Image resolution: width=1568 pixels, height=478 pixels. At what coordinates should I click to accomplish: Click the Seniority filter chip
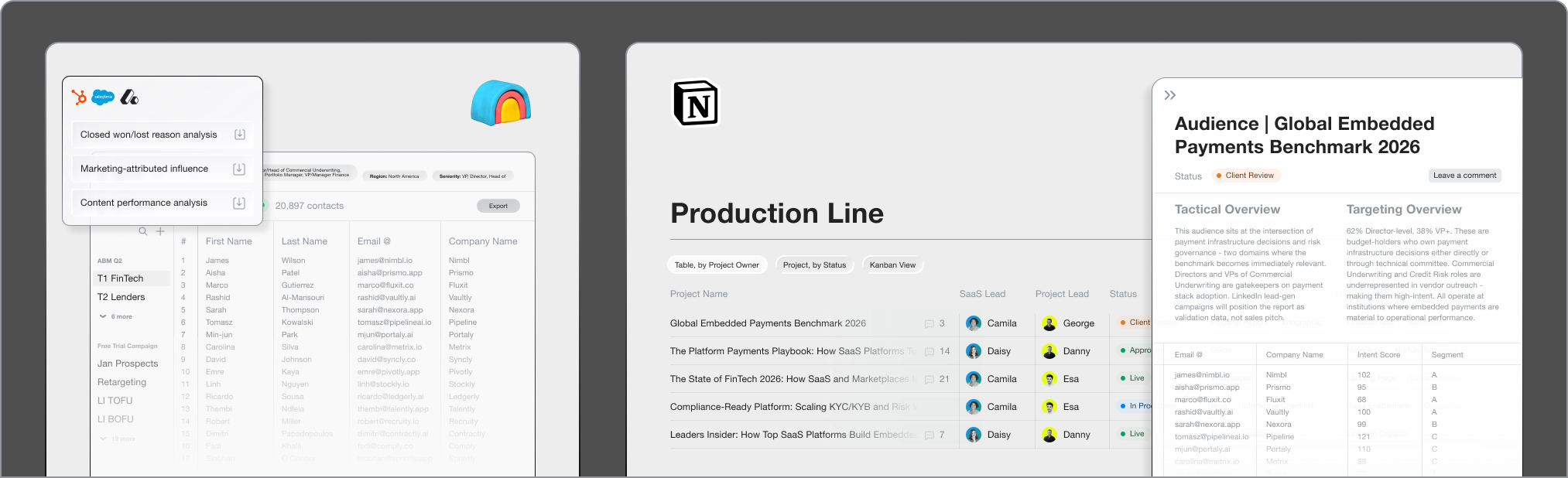point(473,176)
